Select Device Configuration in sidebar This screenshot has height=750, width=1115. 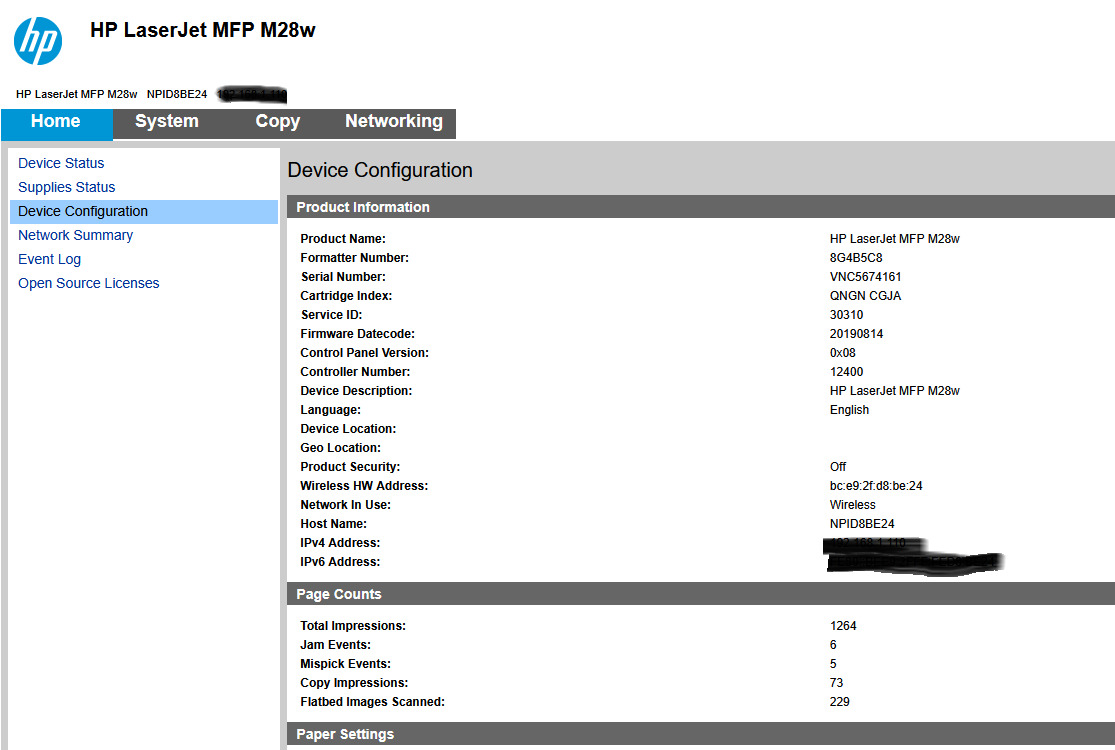click(144, 212)
